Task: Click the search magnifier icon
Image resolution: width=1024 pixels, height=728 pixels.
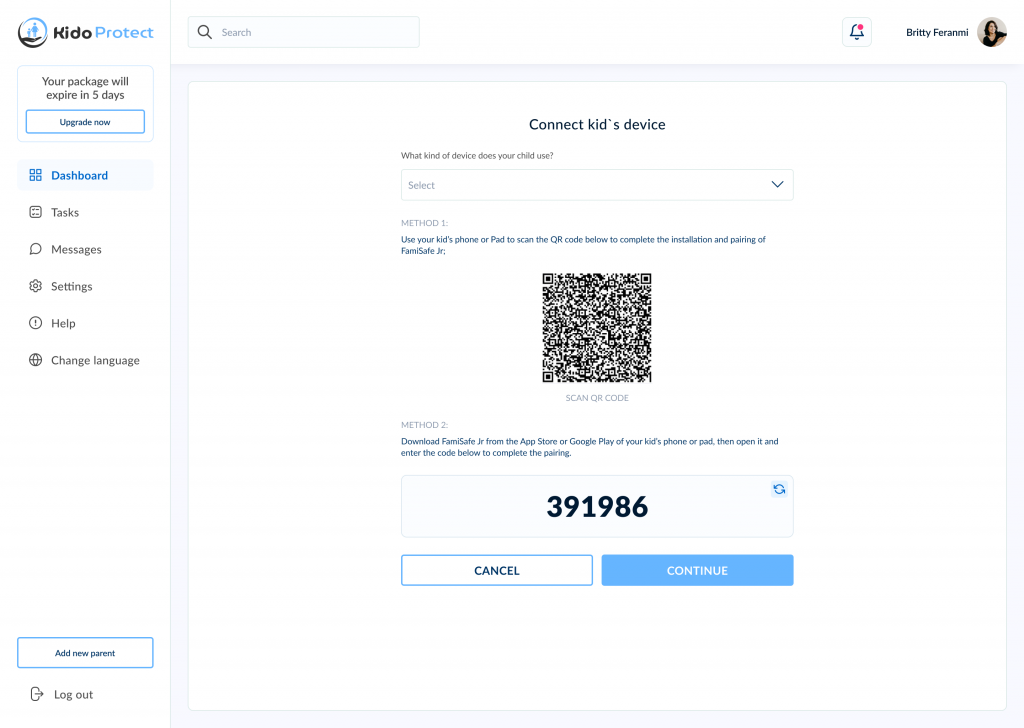Action: 205,32
